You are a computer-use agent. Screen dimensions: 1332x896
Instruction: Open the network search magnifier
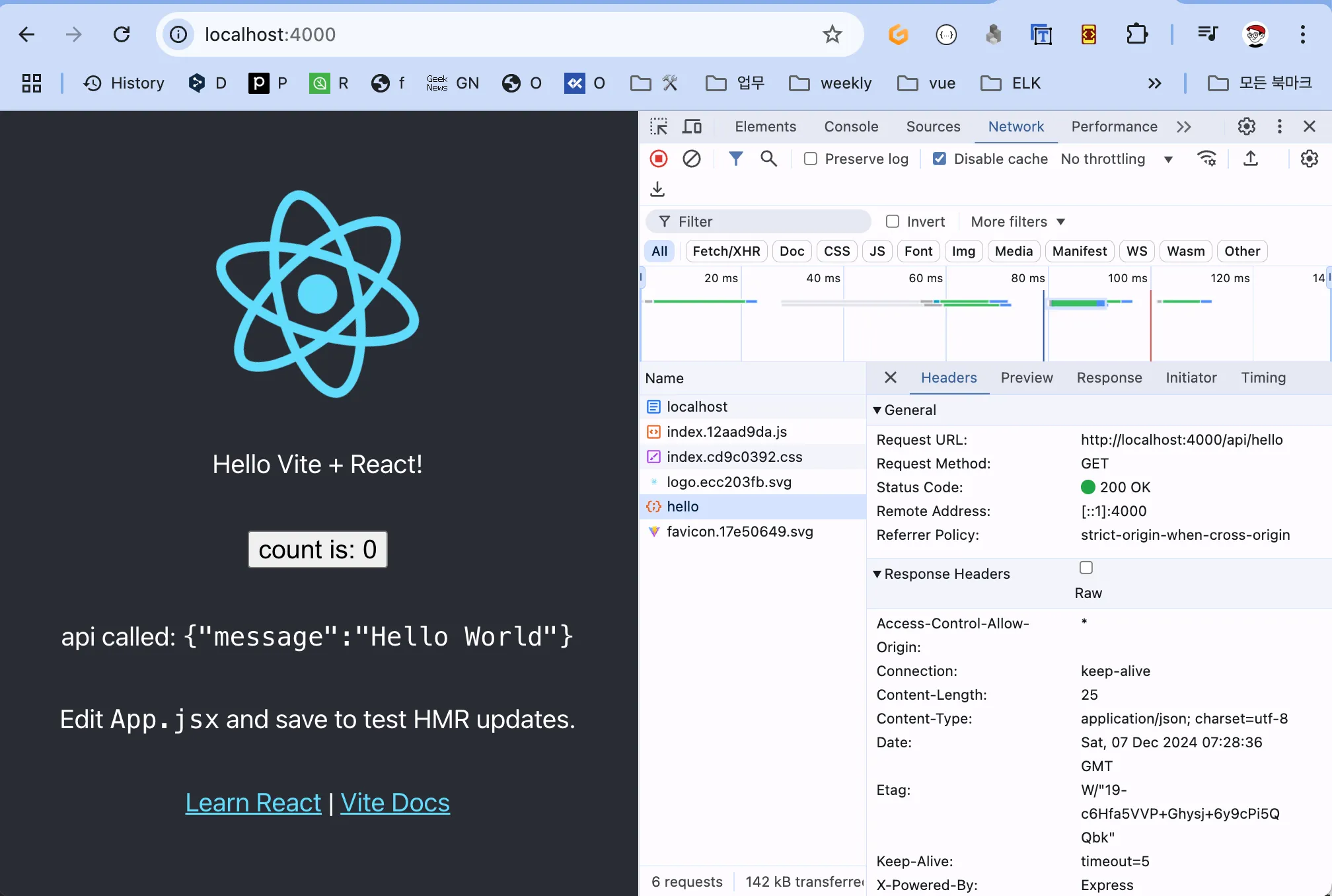click(768, 159)
